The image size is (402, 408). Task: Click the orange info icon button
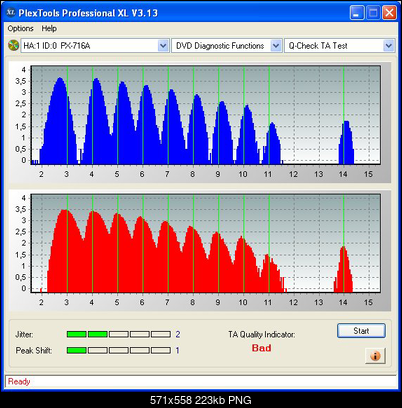tap(375, 356)
